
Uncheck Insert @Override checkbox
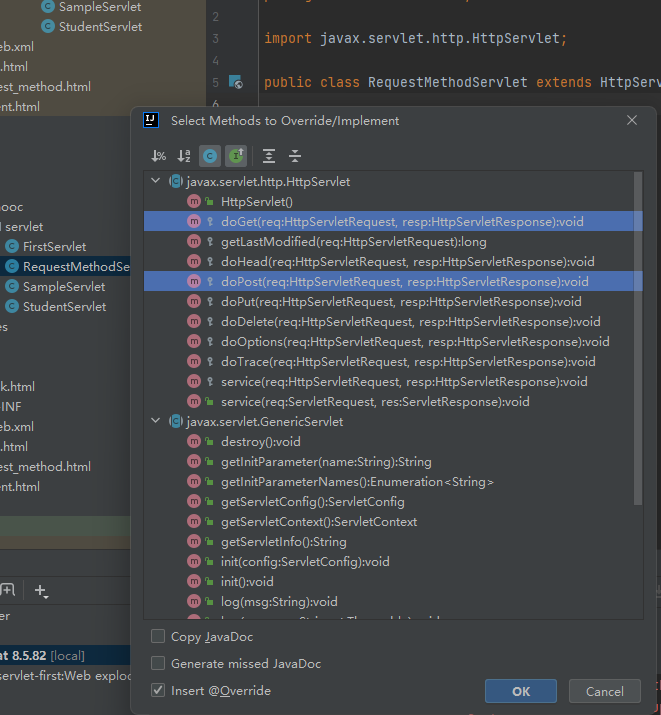158,690
